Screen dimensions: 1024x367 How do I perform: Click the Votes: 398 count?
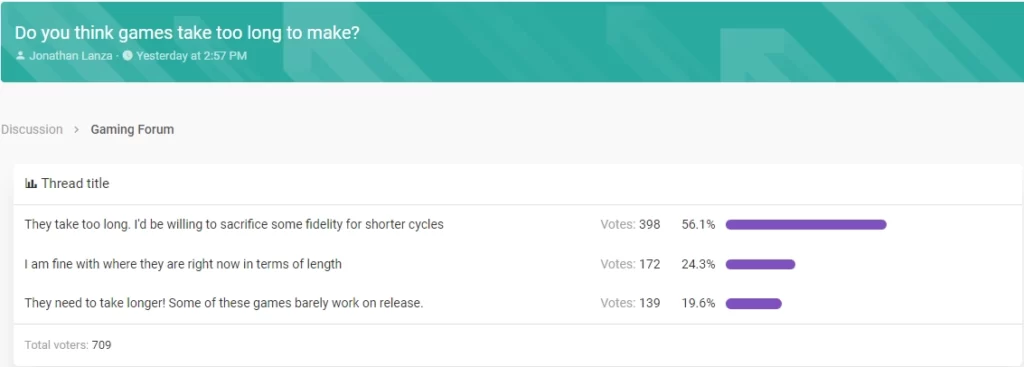point(630,225)
